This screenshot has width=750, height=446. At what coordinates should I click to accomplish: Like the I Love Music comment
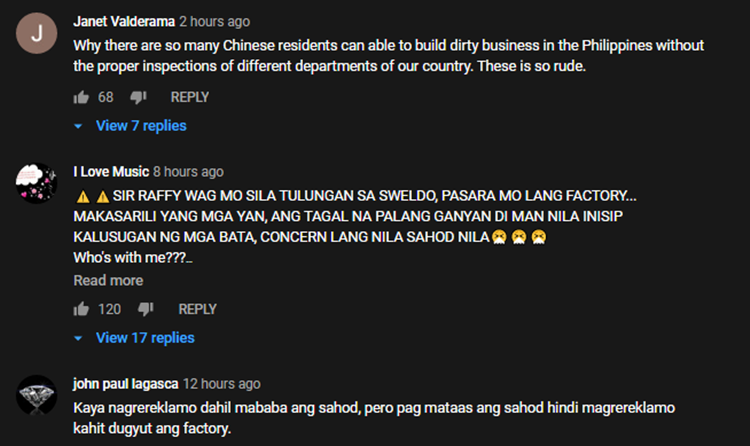(81, 309)
